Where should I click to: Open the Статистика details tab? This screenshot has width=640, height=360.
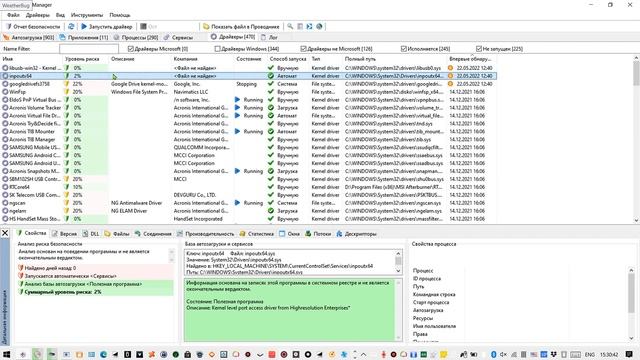coord(256,234)
